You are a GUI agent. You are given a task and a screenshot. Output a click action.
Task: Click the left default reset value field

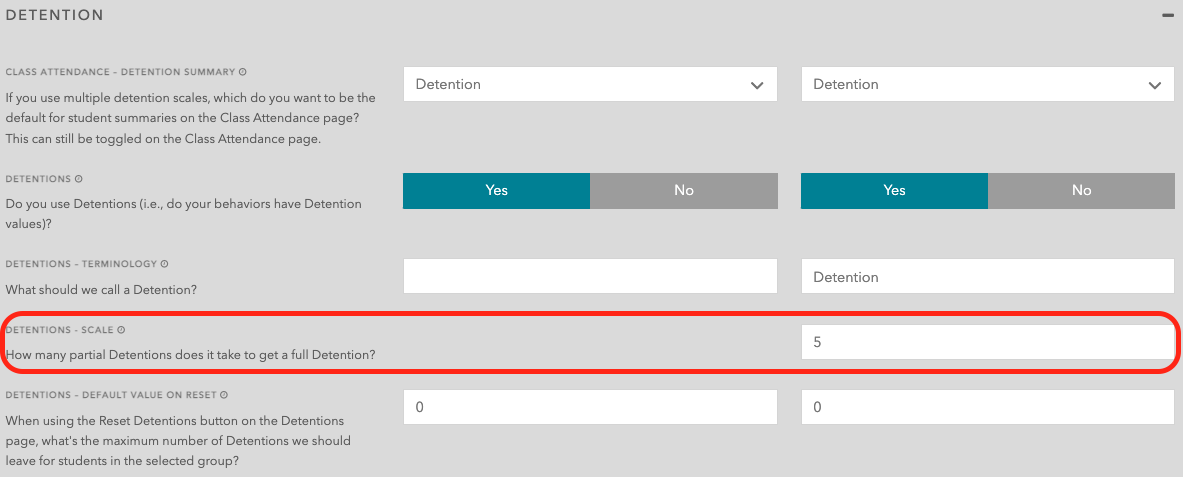point(590,407)
